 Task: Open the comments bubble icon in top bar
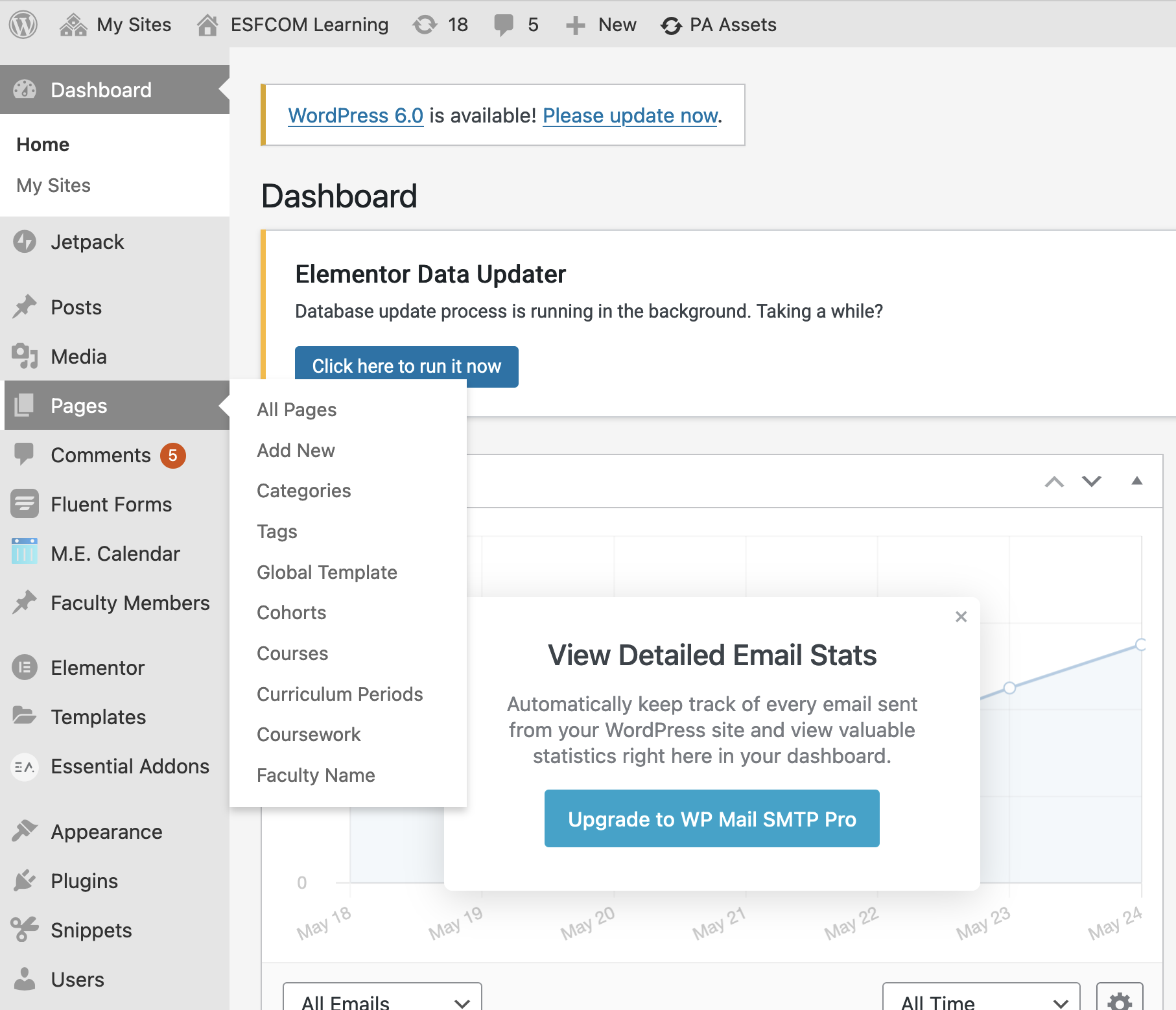(x=504, y=25)
